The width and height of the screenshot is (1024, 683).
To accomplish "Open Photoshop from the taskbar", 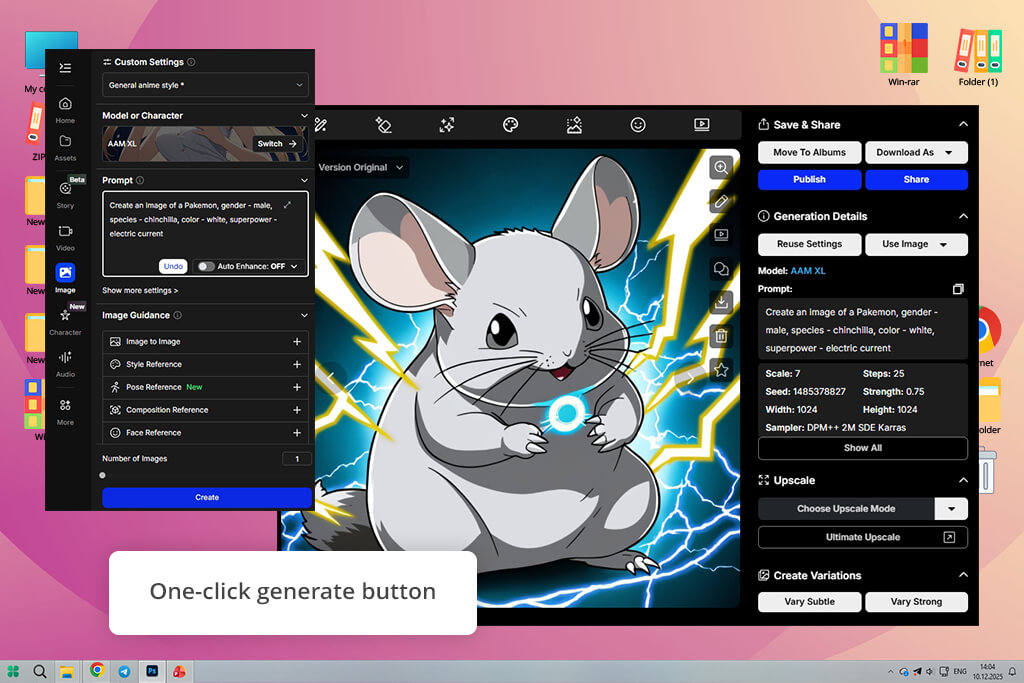I will [x=152, y=671].
